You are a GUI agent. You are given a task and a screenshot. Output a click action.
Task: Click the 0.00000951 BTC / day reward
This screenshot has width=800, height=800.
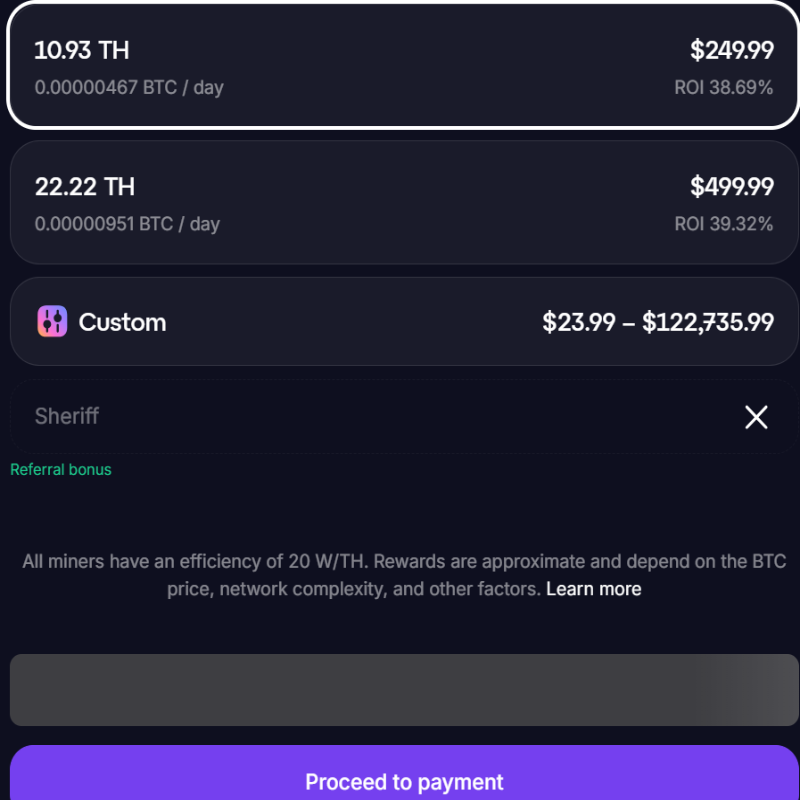click(x=127, y=224)
